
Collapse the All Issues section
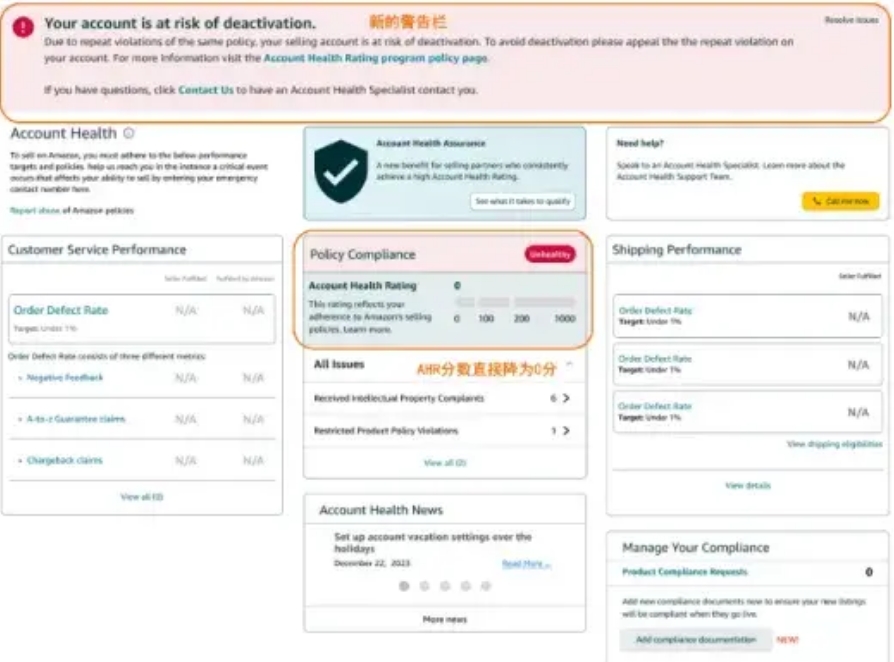(569, 365)
